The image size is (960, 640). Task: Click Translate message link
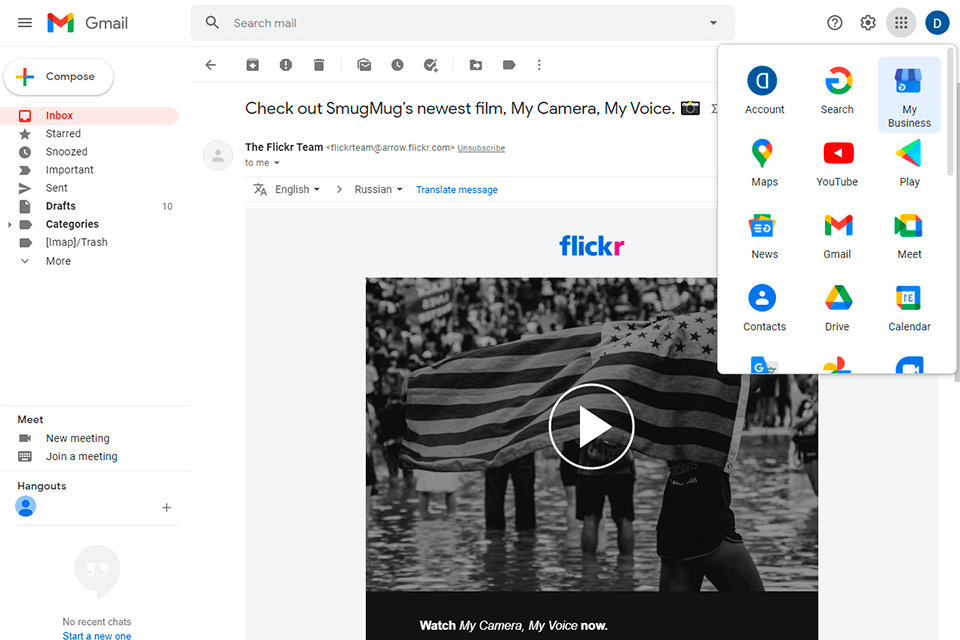point(457,190)
